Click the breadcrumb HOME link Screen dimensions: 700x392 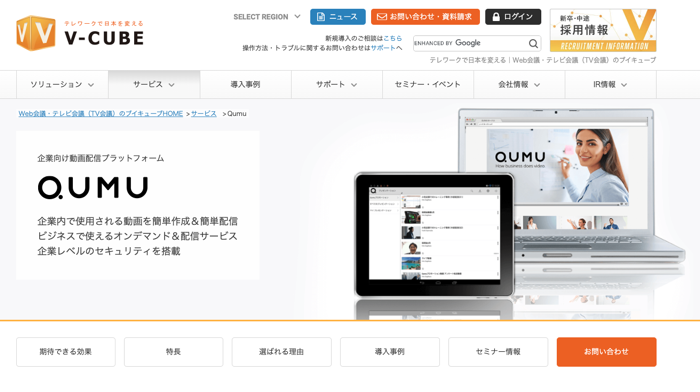pos(100,114)
